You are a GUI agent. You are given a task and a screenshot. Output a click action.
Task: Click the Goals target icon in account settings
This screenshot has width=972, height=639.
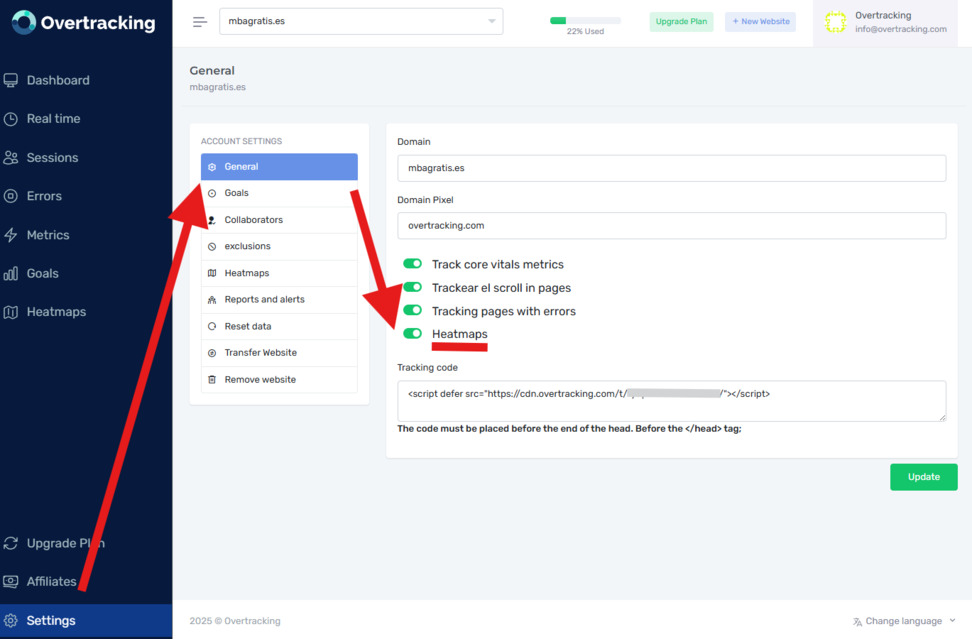212,193
